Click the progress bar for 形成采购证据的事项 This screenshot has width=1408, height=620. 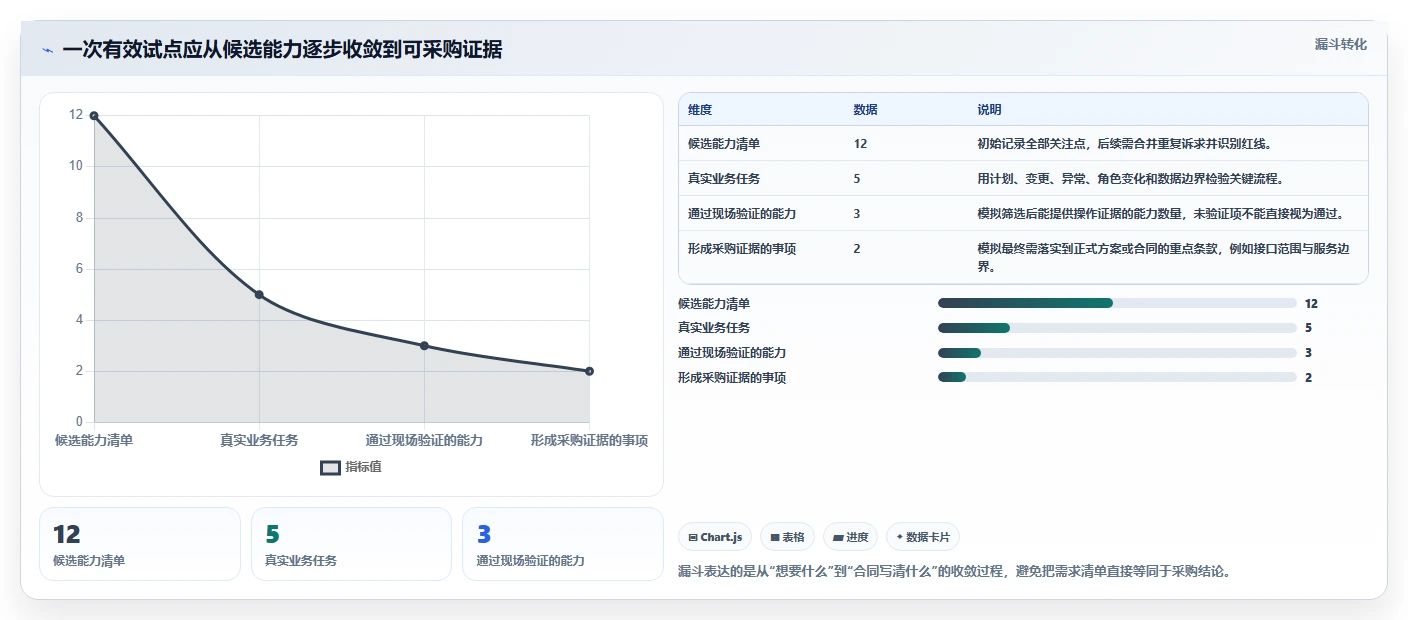pos(1117,377)
